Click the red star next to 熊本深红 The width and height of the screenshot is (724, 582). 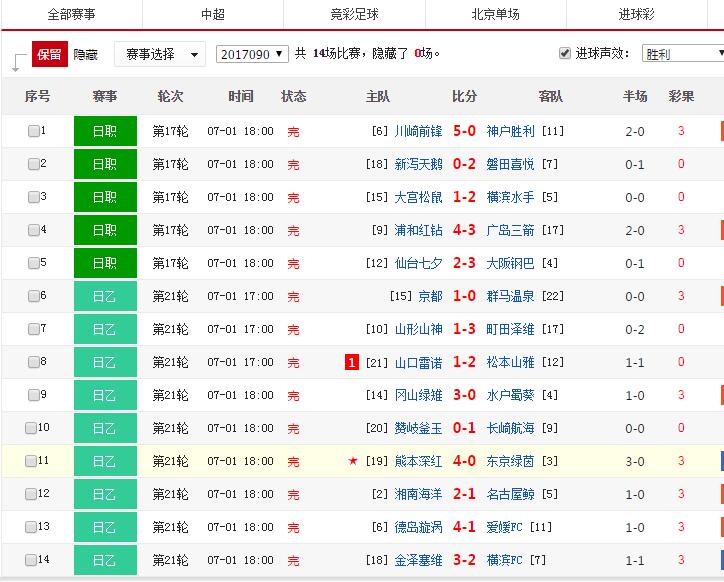(352, 461)
